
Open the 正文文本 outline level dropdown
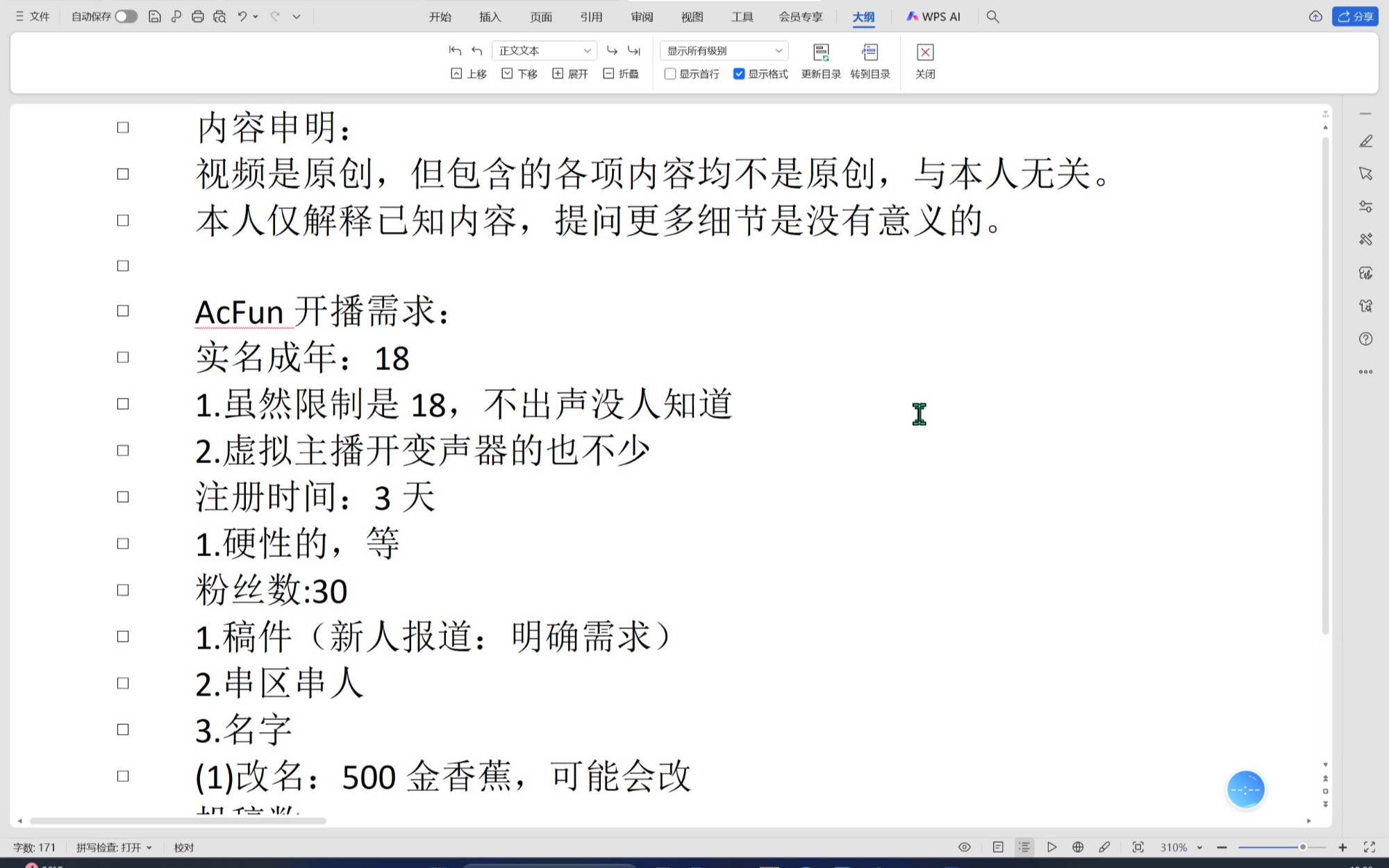(x=544, y=51)
